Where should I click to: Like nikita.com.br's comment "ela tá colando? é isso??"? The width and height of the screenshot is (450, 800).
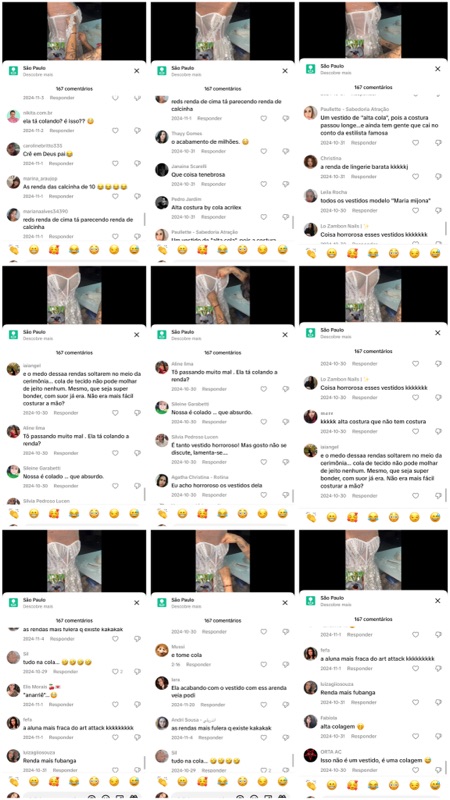pyautogui.click(x=115, y=131)
